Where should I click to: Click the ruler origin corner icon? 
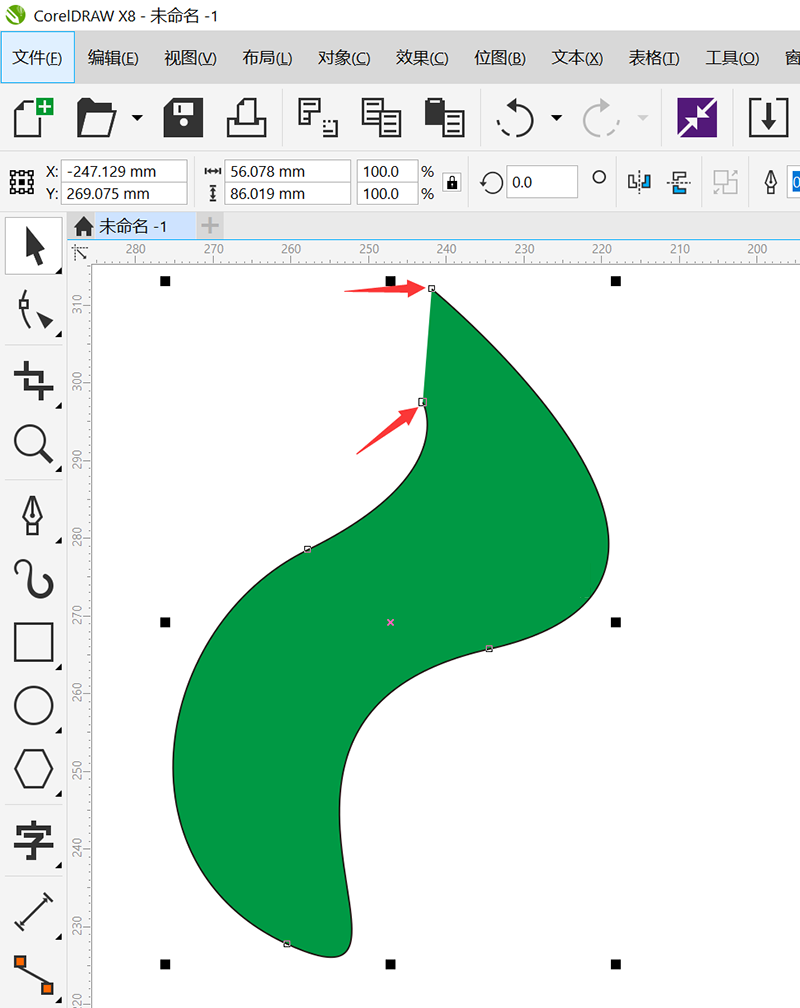tap(80, 252)
